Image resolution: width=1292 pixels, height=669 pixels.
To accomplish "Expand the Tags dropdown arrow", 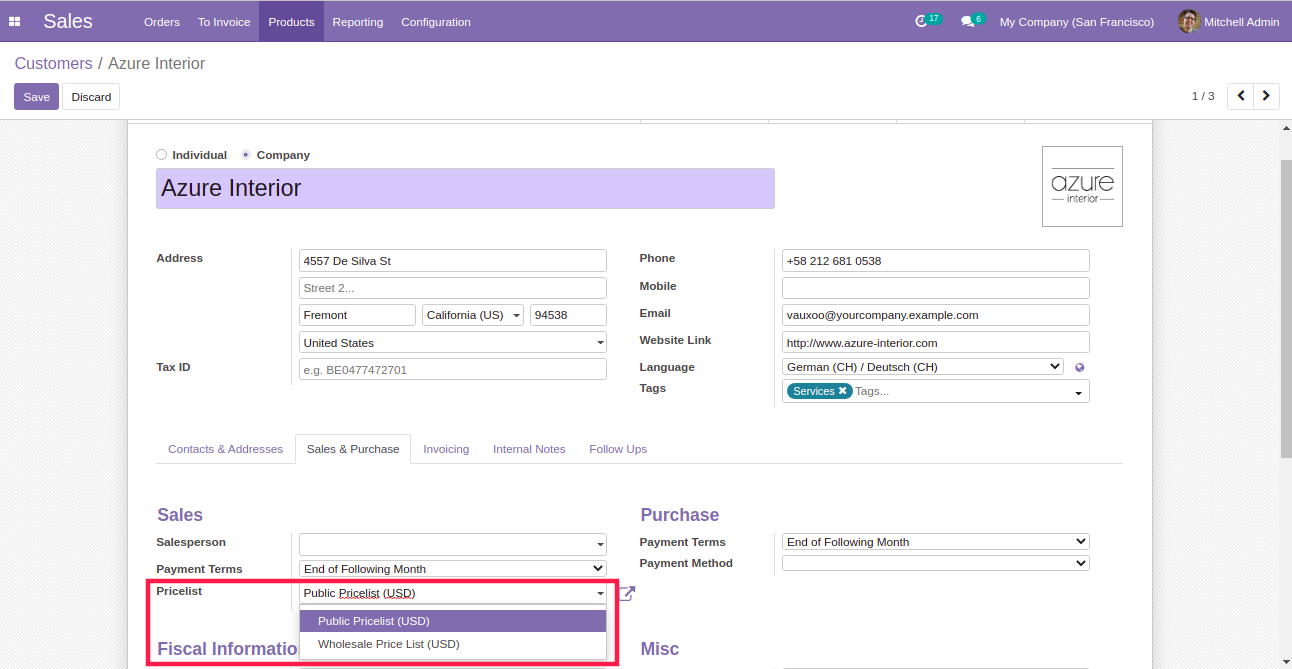I will [1079, 393].
